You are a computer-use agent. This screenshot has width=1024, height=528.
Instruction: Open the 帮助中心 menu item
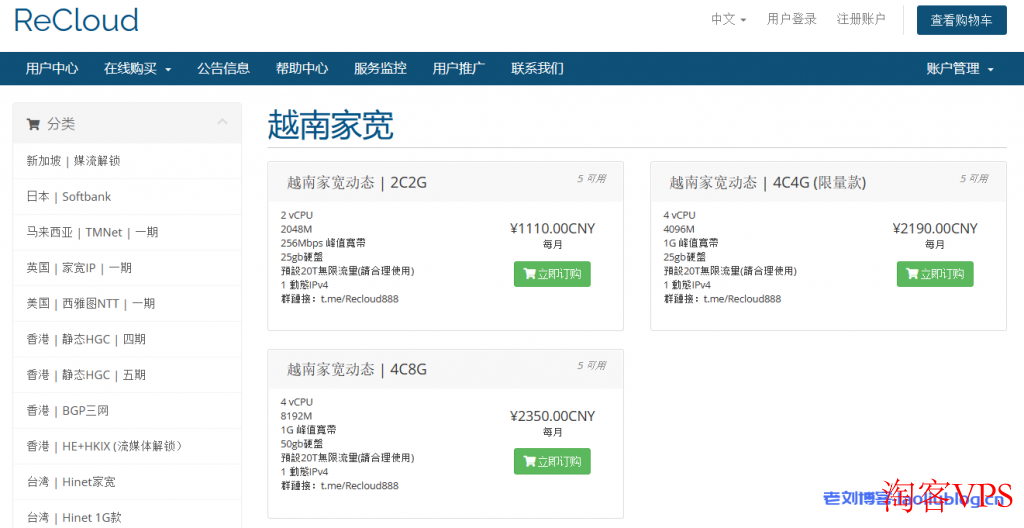point(302,69)
